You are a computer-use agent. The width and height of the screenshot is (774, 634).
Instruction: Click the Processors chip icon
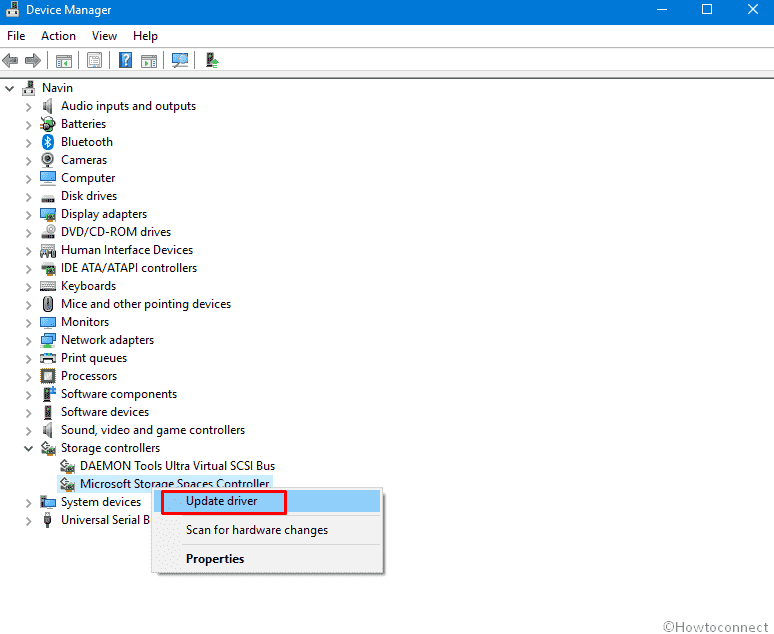48,376
